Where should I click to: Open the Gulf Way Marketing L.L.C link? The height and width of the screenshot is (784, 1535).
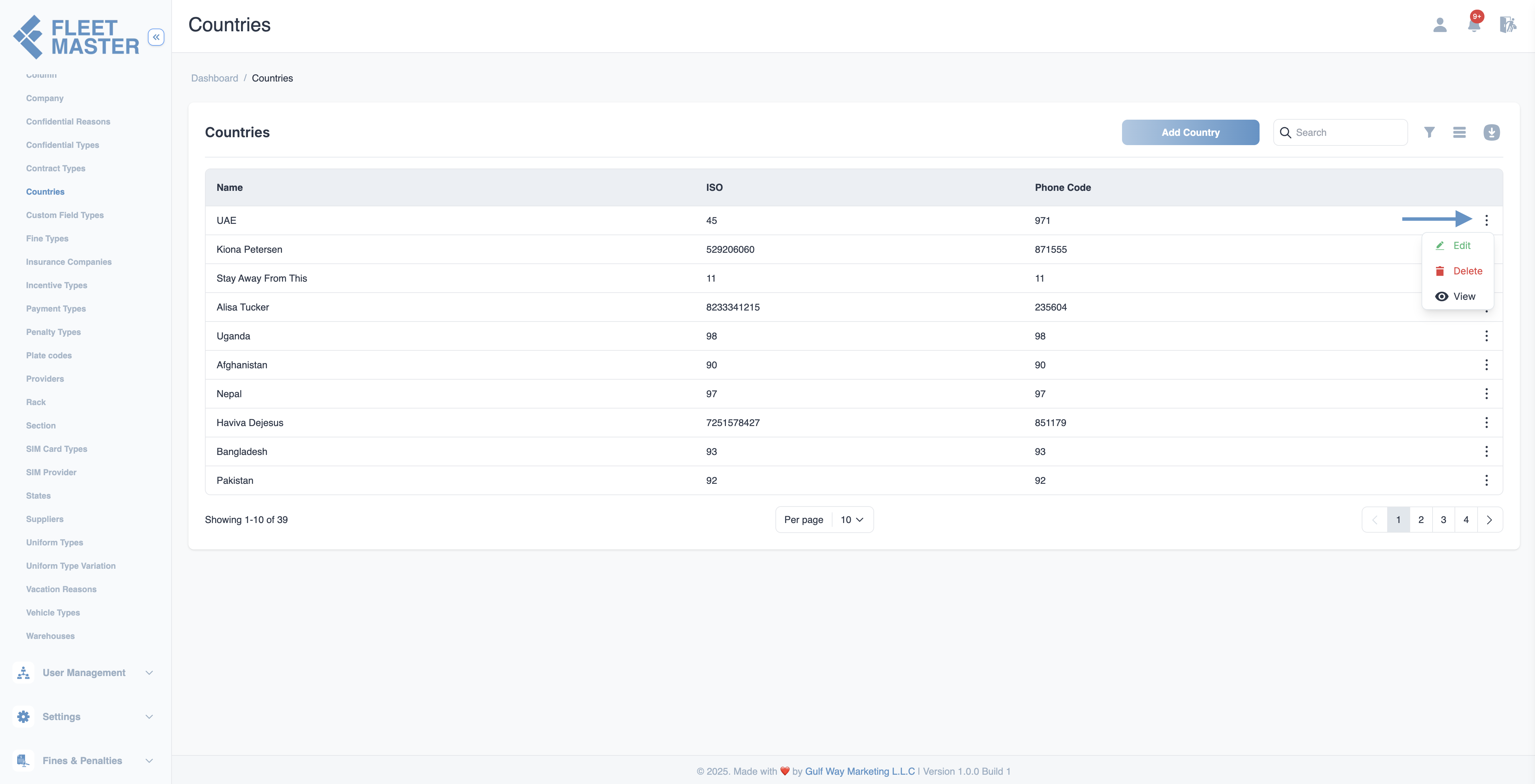(859, 772)
